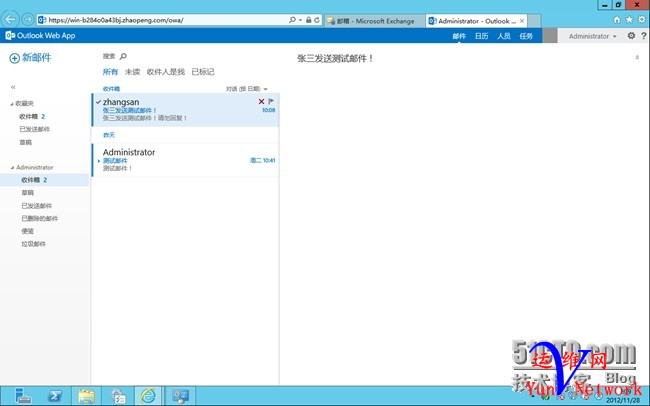
Task: Click the address bar search magnifier
Action: (292, 20)
